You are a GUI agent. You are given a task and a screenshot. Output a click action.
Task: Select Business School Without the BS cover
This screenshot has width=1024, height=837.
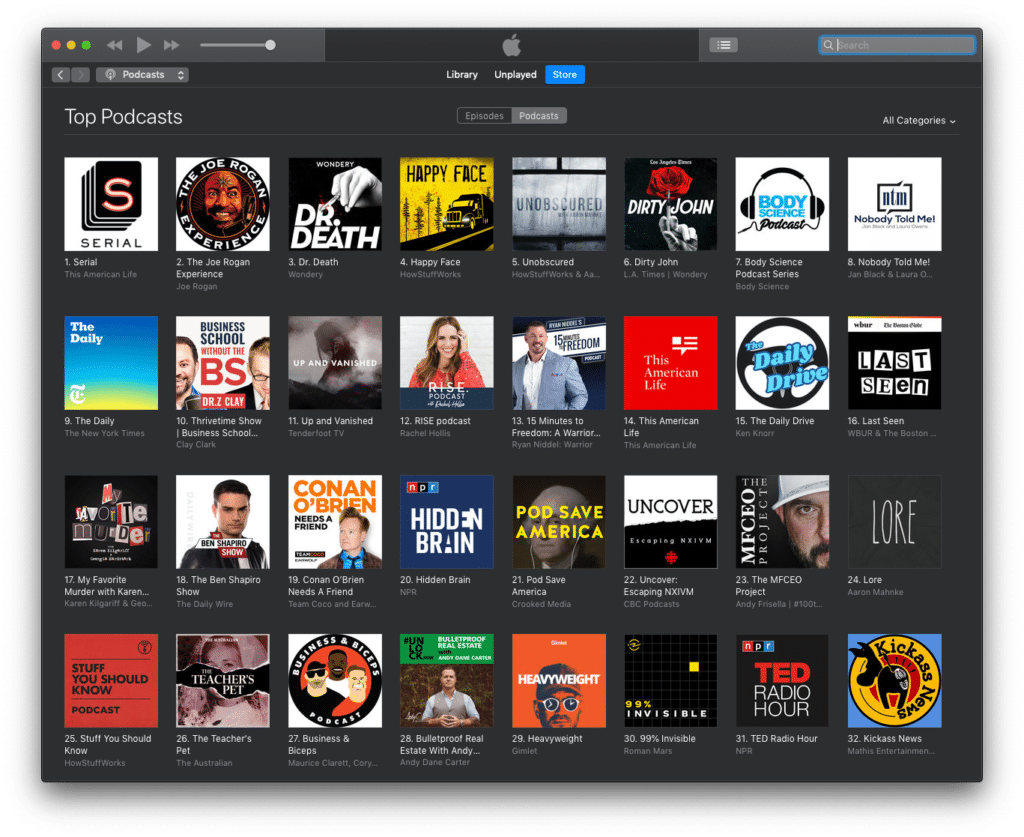coord(223,363)
